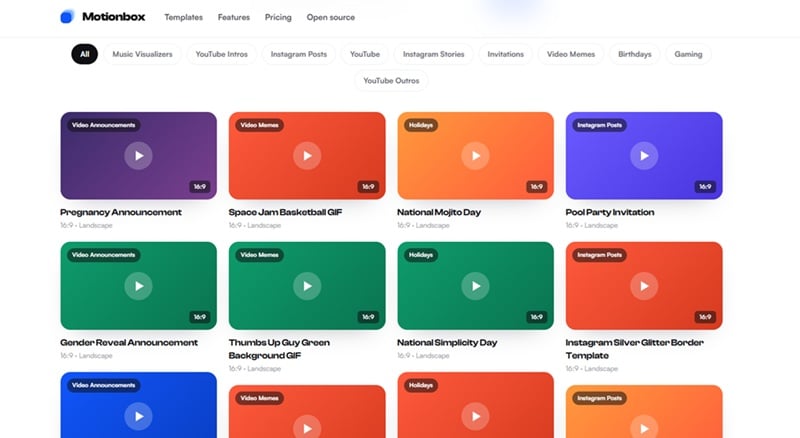
Task: Click Instagram Posts tag on Silver Glitter card
Action: (599, 255)
